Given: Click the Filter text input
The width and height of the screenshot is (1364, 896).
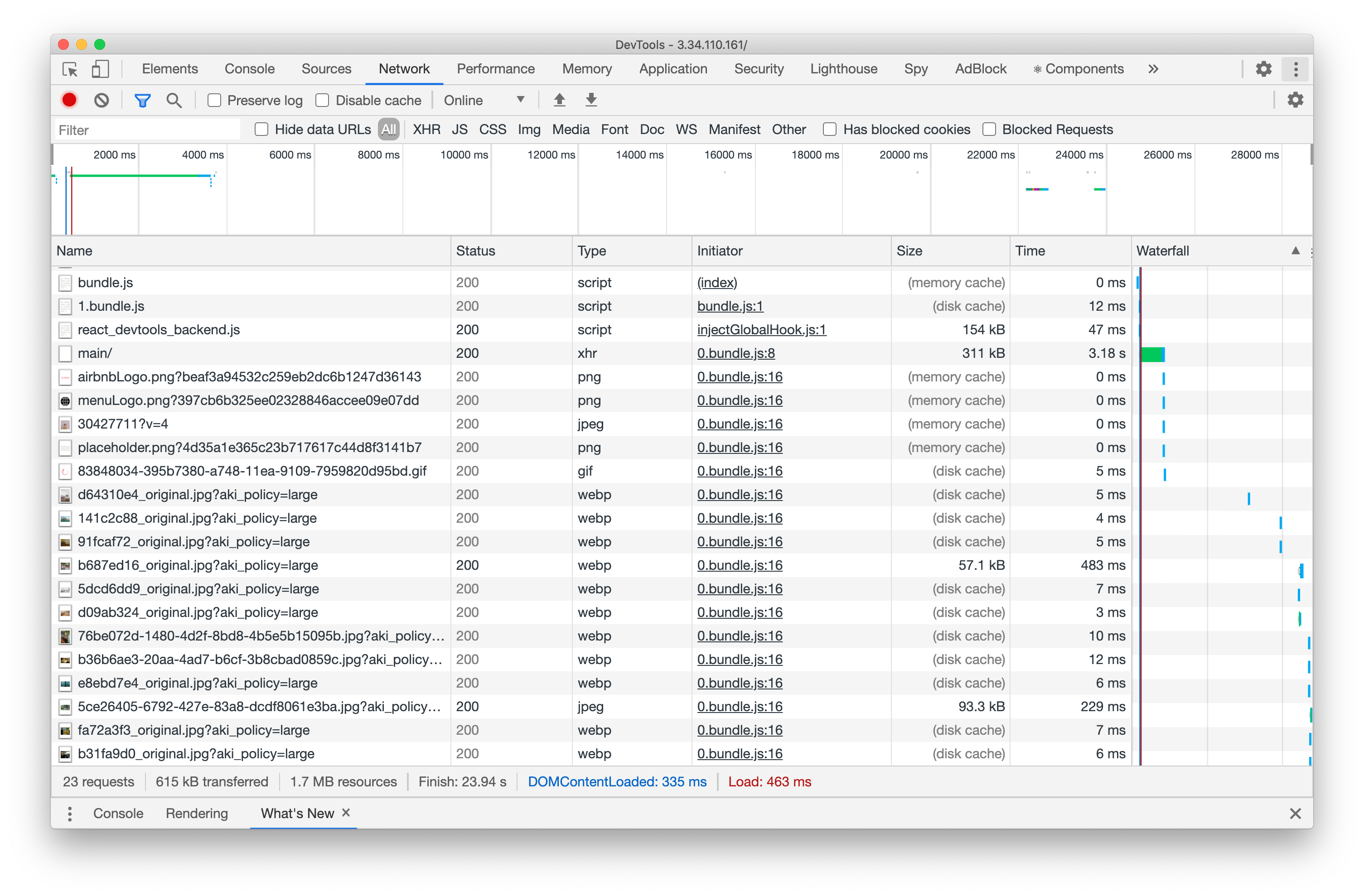Looking at the screenshot, I should coord(147,130).
